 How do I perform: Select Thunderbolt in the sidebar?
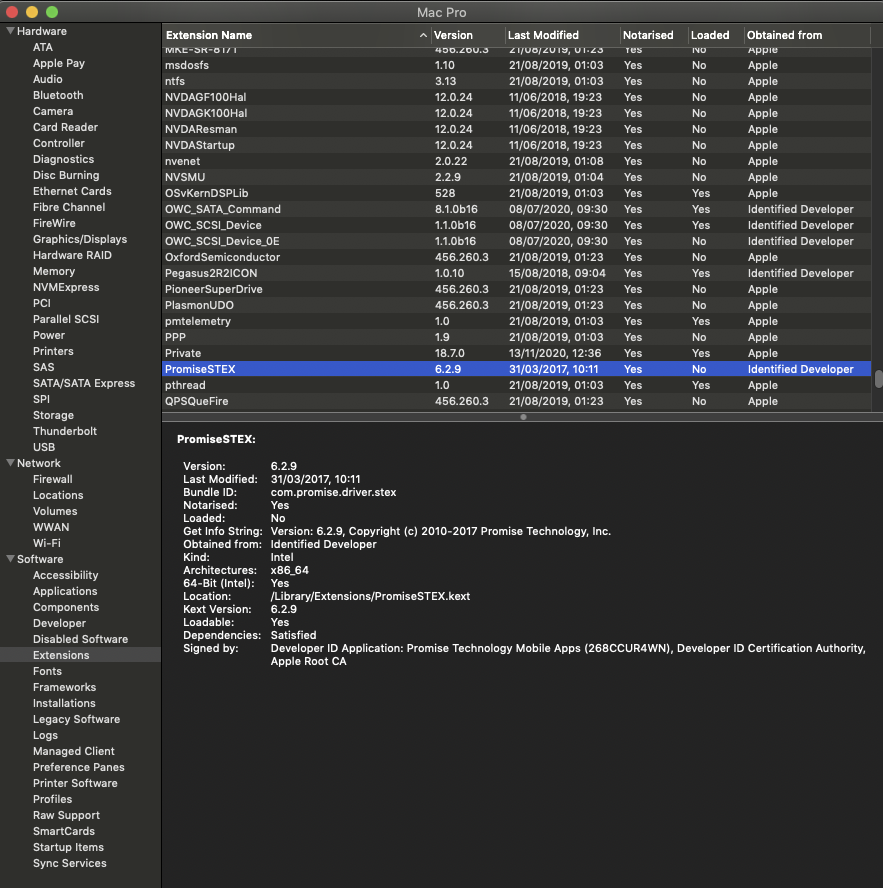coord(65,431)
